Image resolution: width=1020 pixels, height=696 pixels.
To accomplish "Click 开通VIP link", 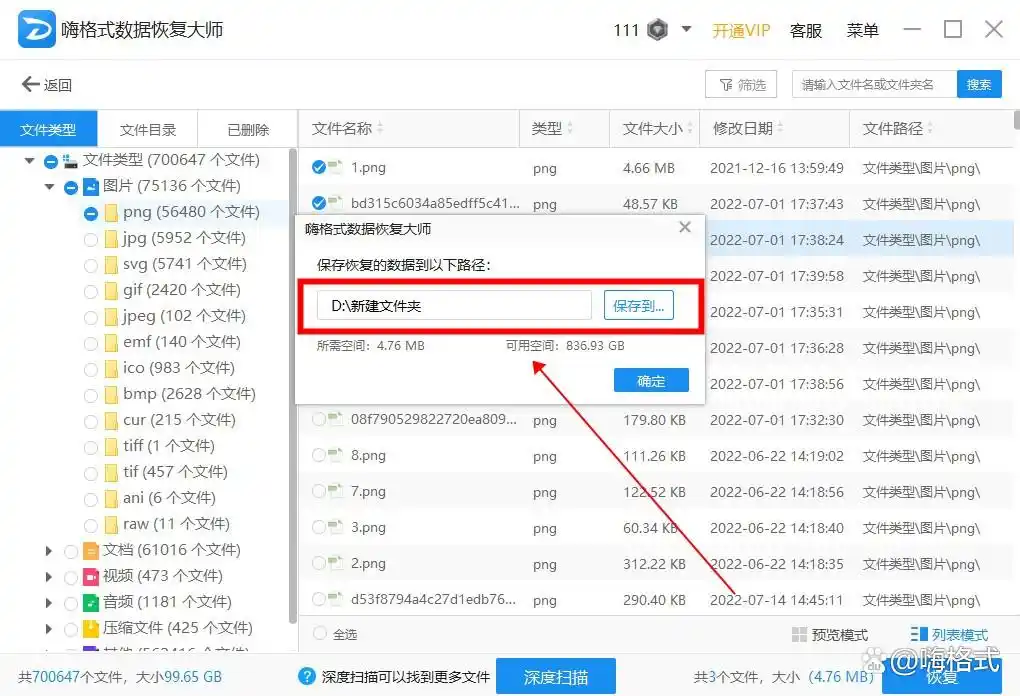I will [741, 30].
